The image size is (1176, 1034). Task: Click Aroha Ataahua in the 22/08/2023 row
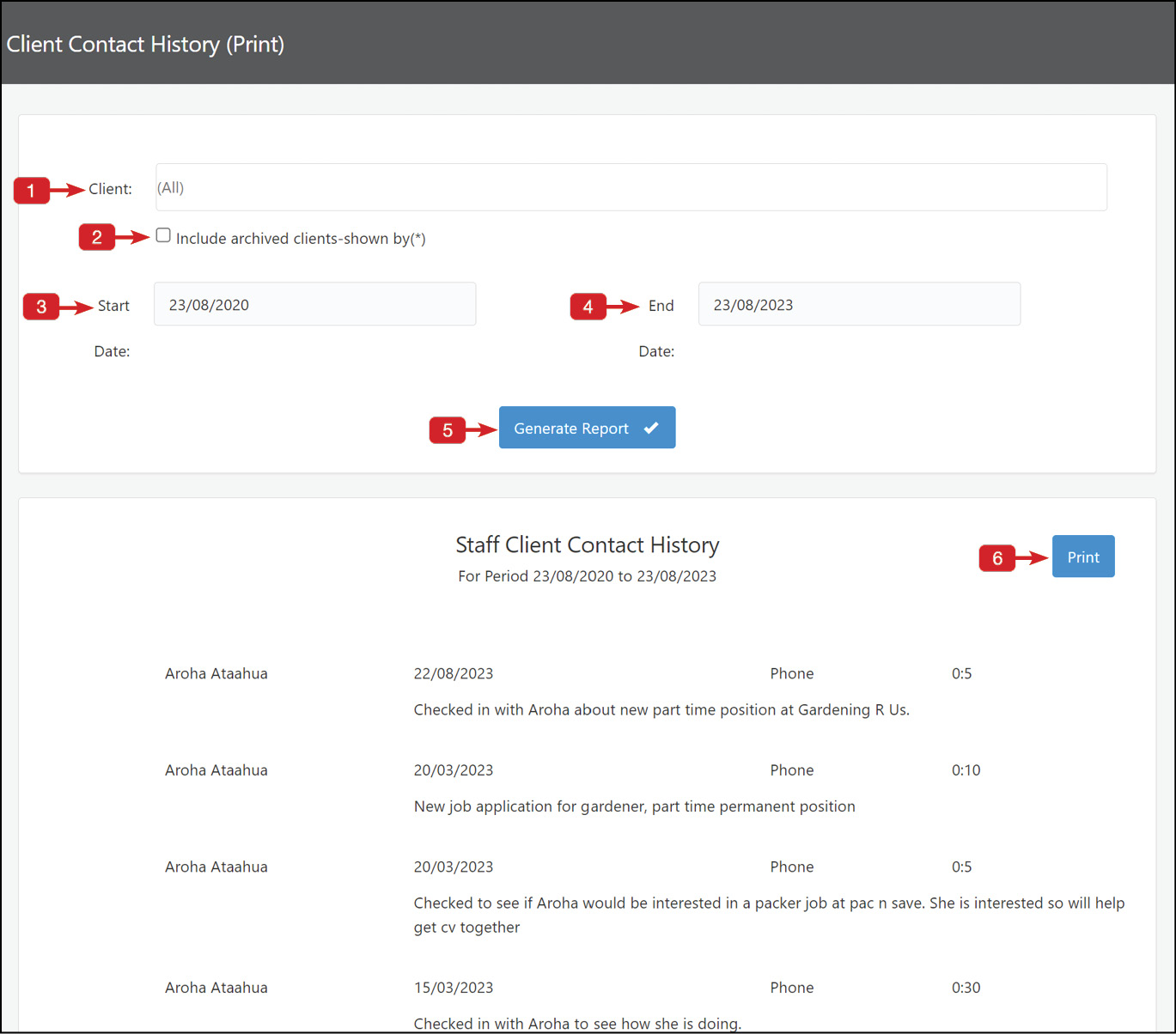coord(216,673)
